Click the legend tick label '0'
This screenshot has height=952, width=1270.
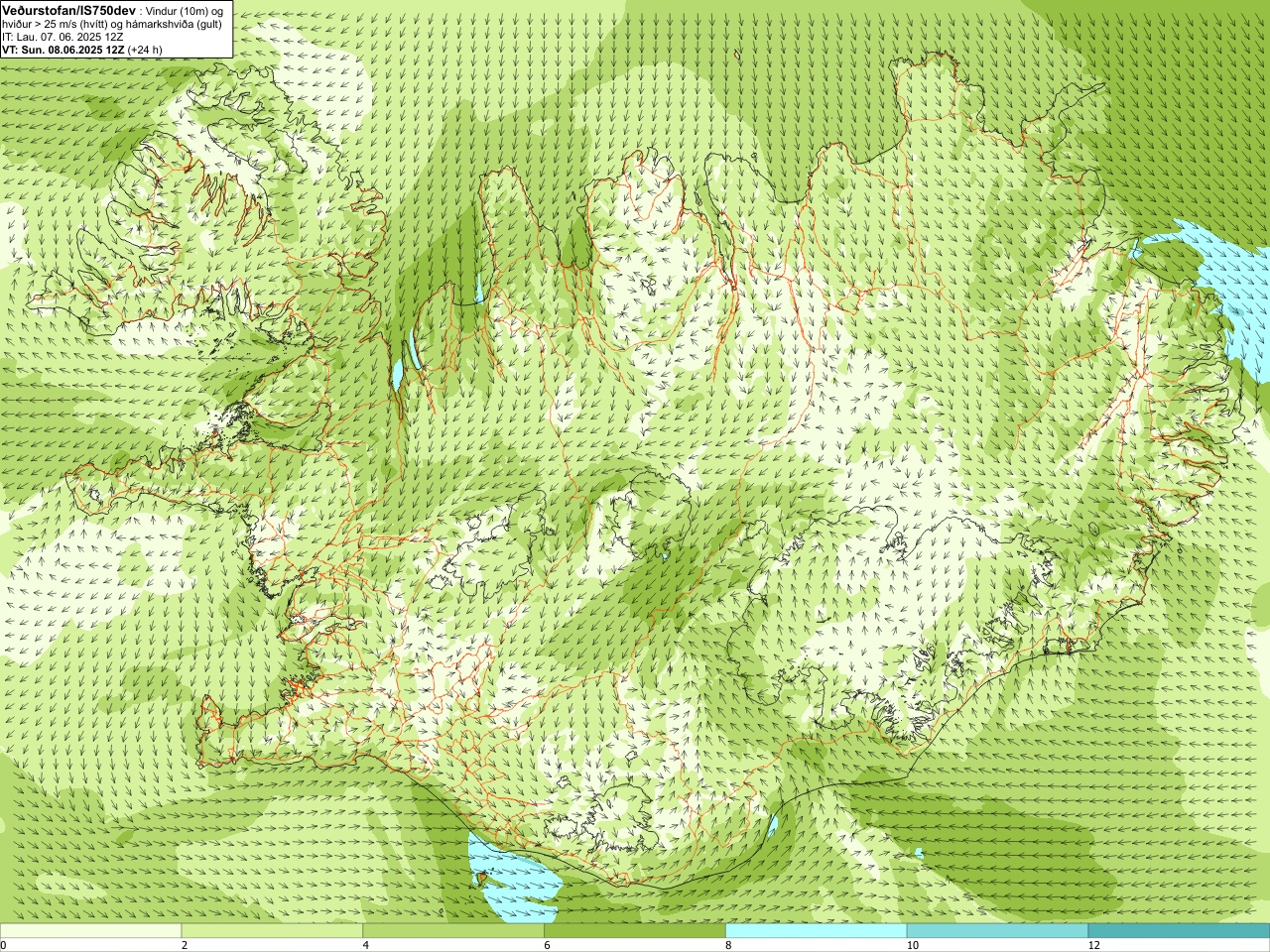(x=4, y=945)
